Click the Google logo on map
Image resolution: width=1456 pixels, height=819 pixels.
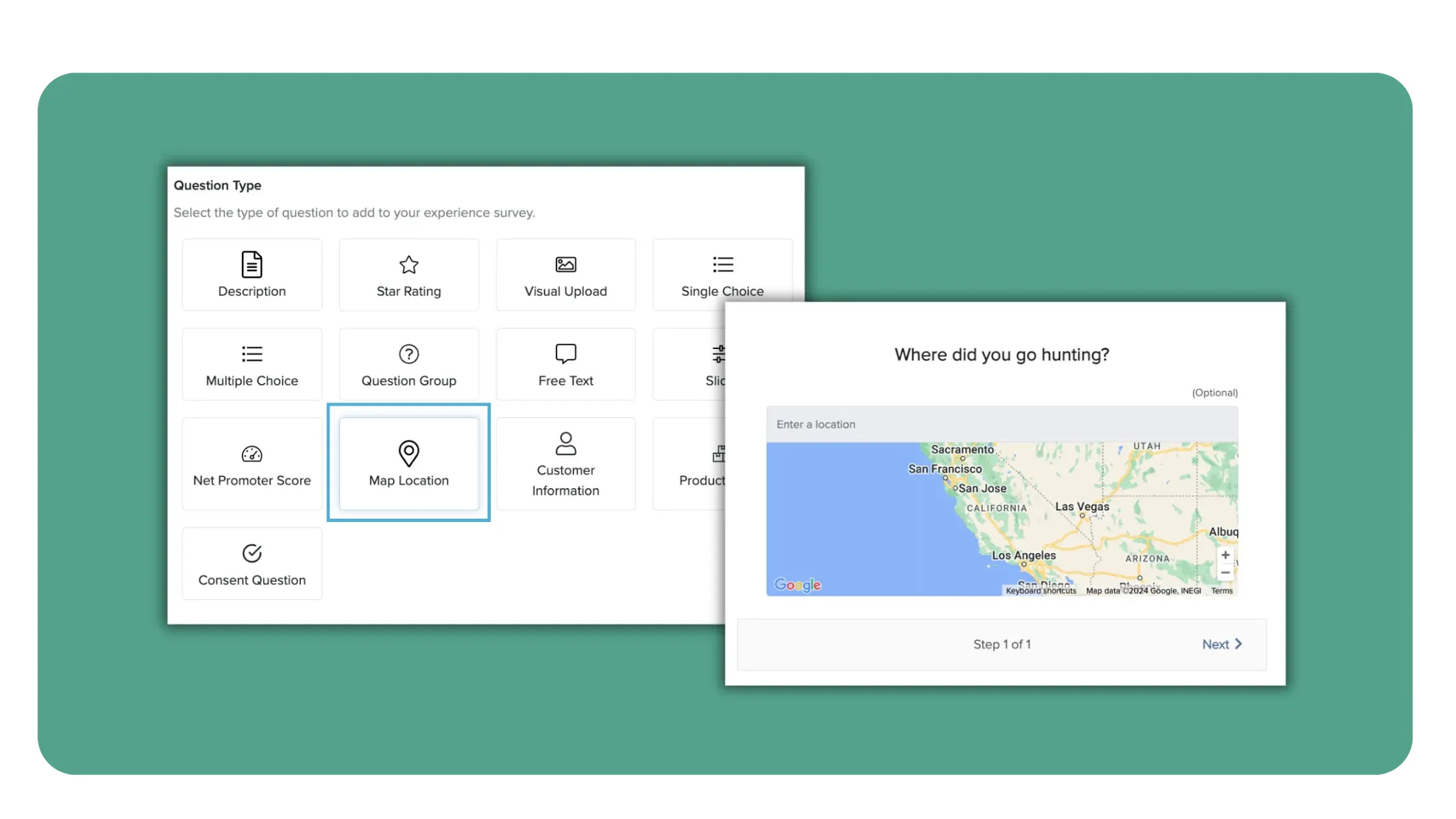(798, 584)
